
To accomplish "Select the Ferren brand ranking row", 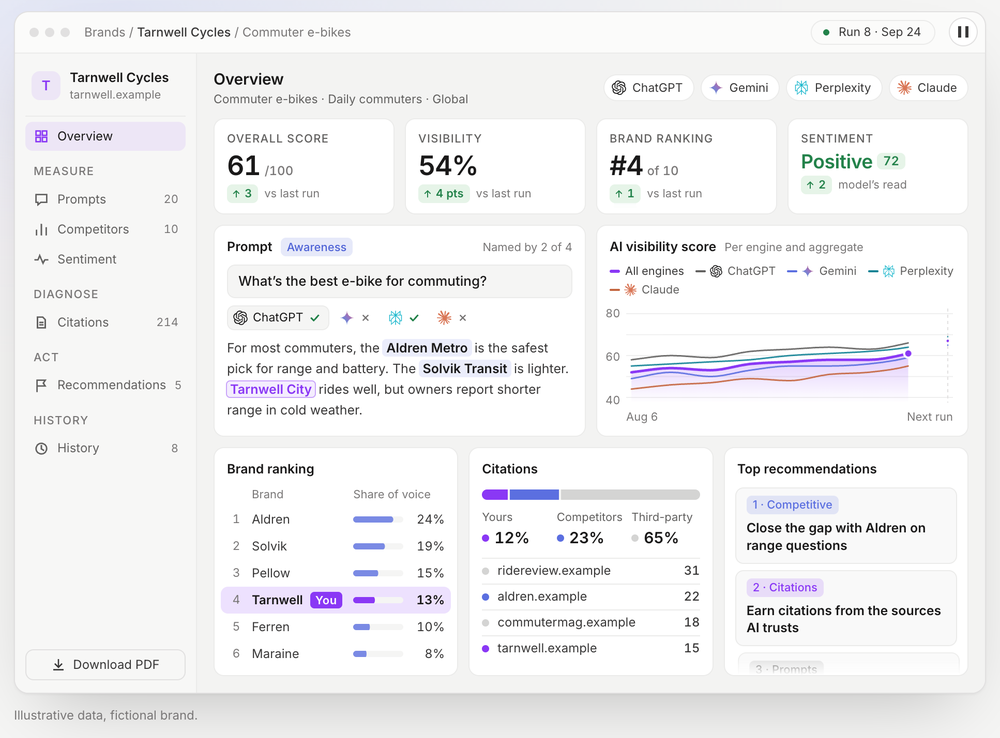I will 336,627.
